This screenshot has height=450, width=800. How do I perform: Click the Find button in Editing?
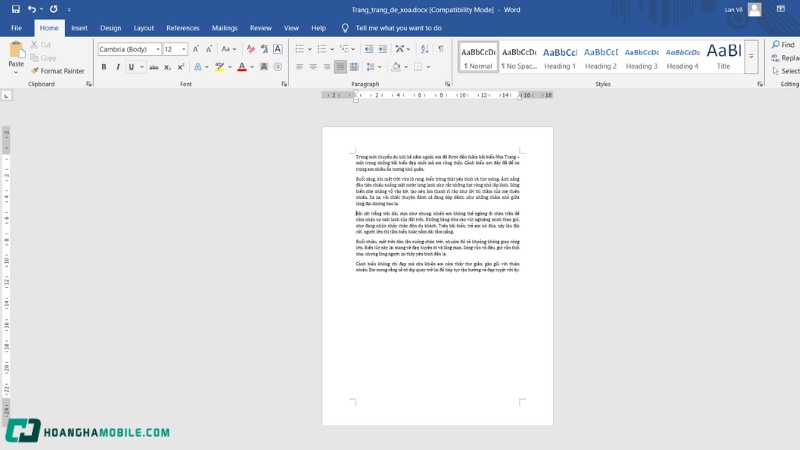783,45
